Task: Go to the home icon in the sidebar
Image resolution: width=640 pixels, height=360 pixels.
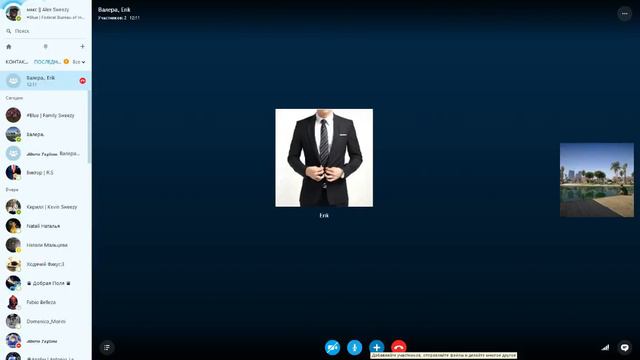Action: pos(9,47)
